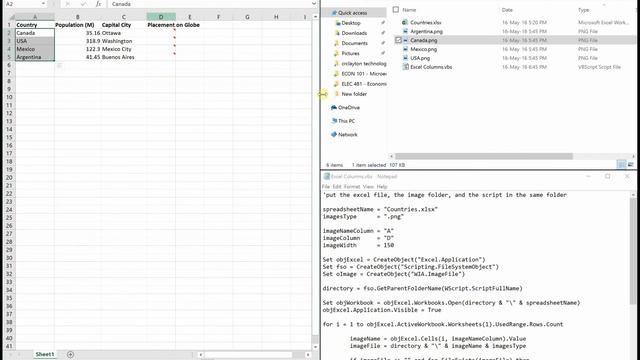Open the ELEC 481 folder in navigation pane
This screenshot has width=640, height=360.
tap(364, 84)
